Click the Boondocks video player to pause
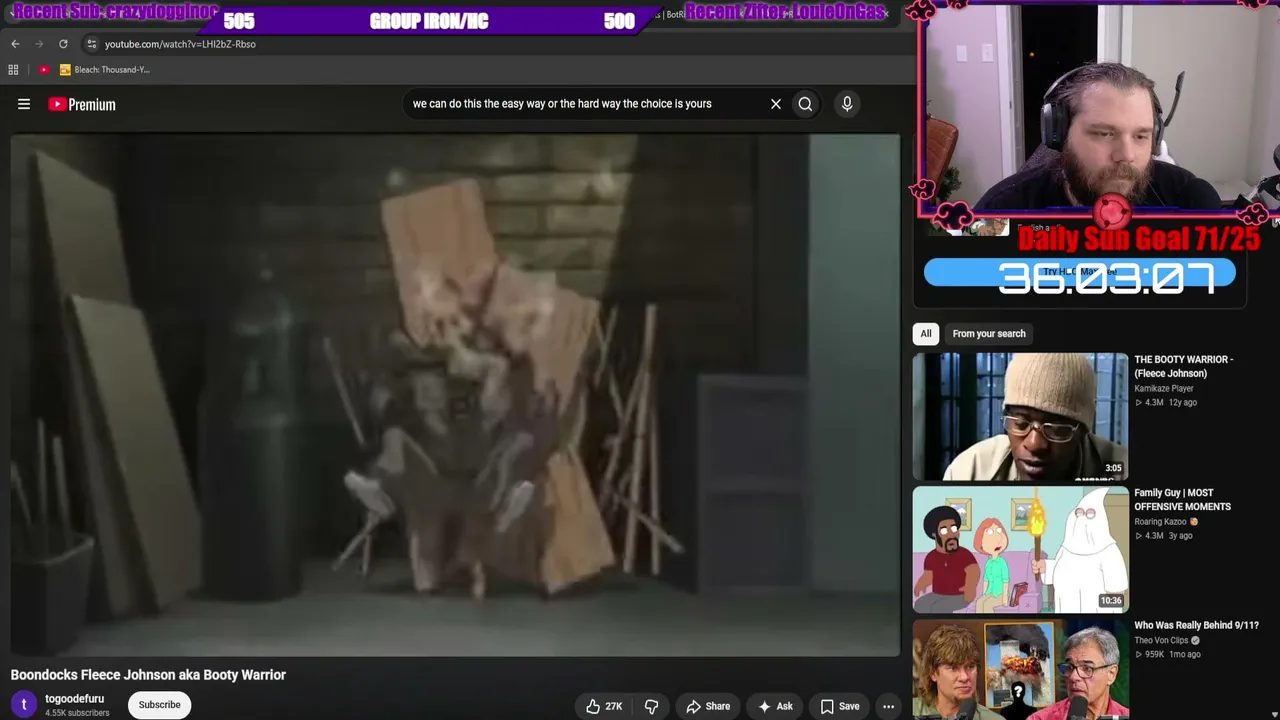1280x720 pixels. pos(455,395)
